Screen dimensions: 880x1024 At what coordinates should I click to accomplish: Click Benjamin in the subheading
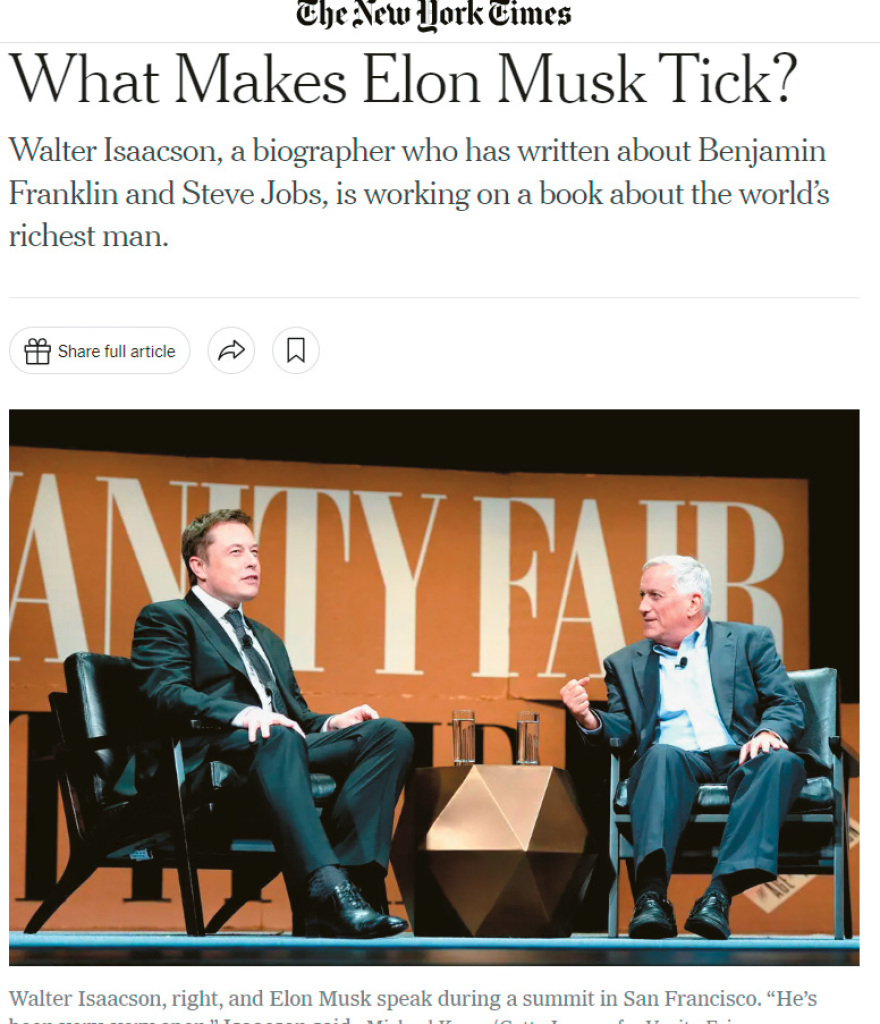tap(762, 152)
